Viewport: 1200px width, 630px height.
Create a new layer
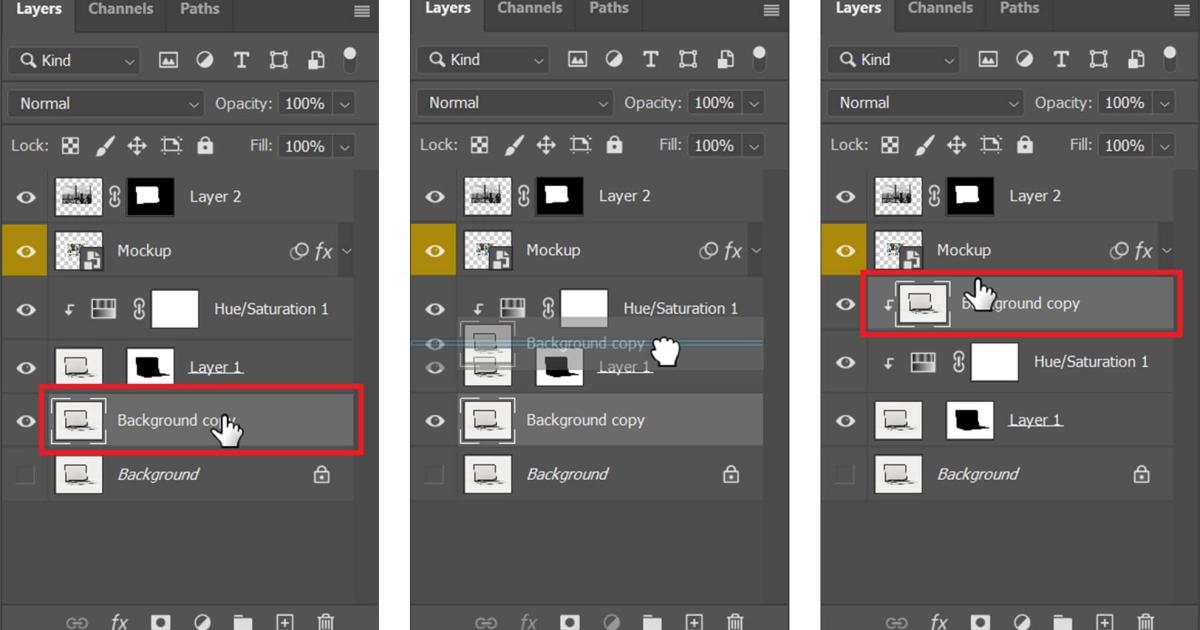(x=284, y=621)
